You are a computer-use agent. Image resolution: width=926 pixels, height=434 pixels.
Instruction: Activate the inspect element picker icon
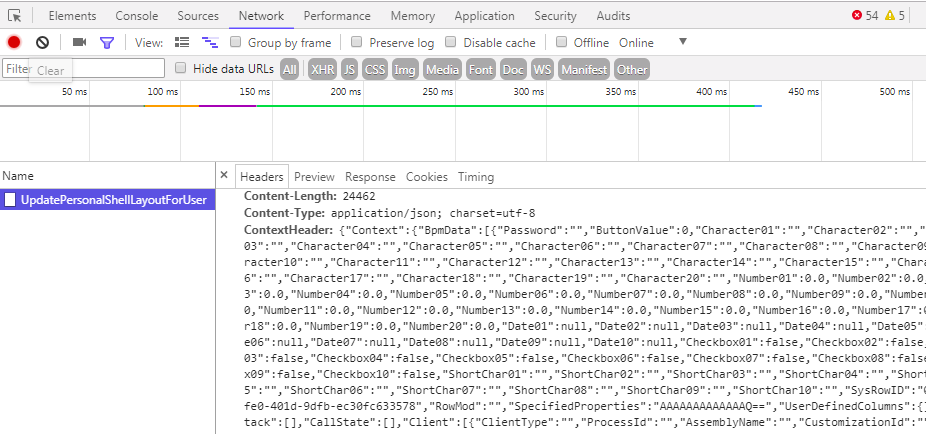[15, 16]
